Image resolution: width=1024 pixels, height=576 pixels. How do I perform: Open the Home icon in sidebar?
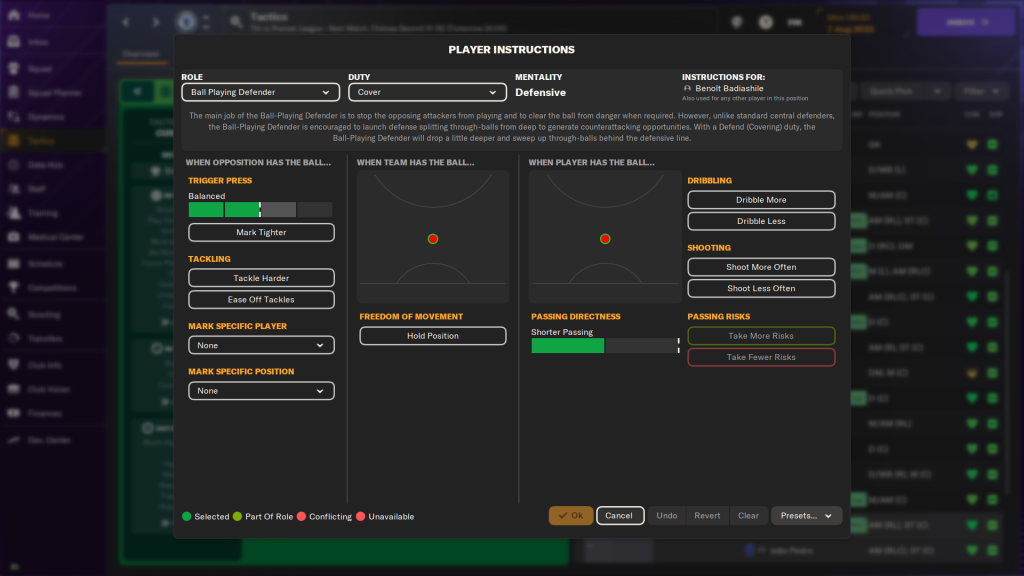point(15,16)
